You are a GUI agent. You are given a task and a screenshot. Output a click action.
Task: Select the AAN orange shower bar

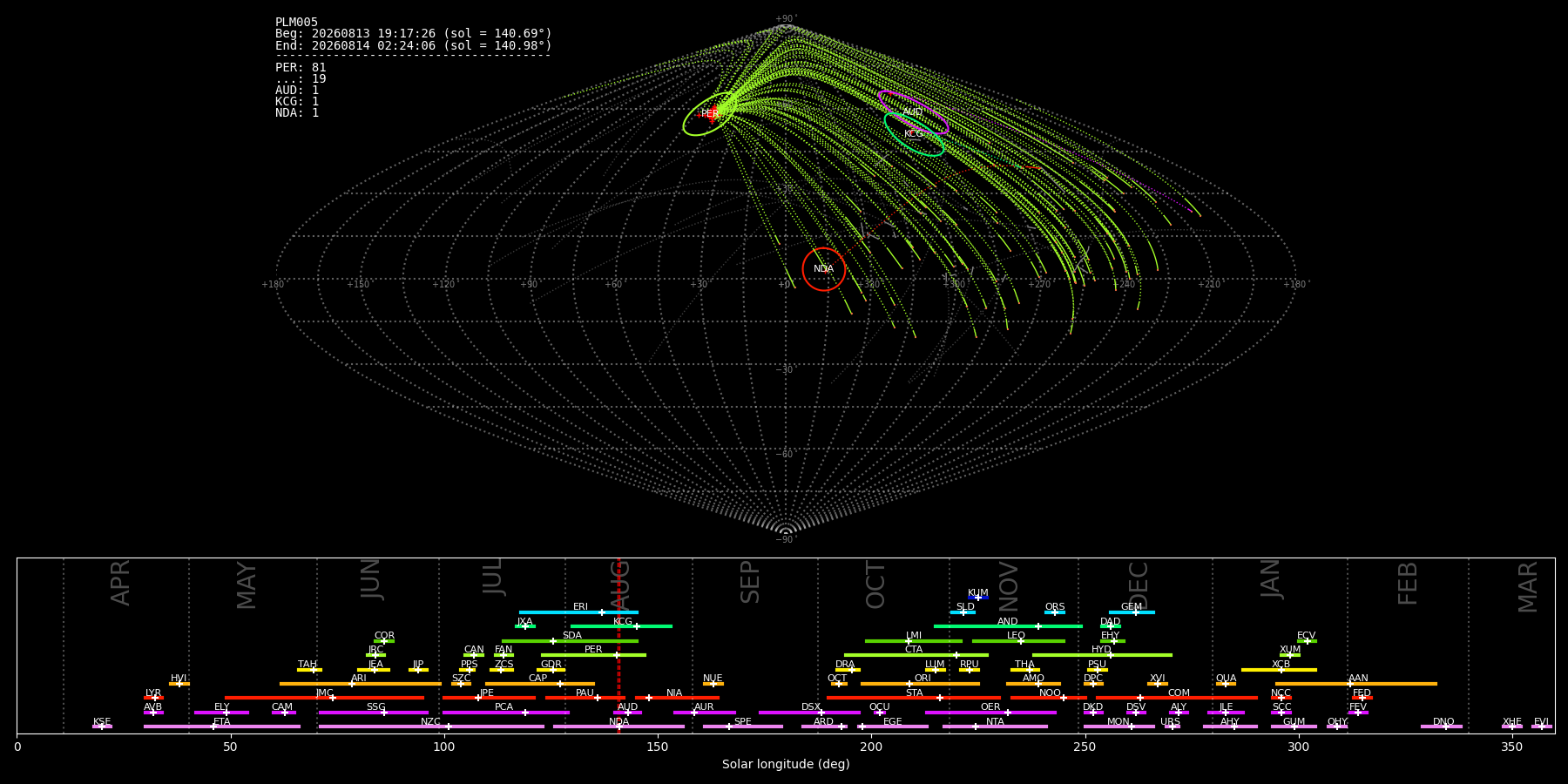tap(1356, 684)
